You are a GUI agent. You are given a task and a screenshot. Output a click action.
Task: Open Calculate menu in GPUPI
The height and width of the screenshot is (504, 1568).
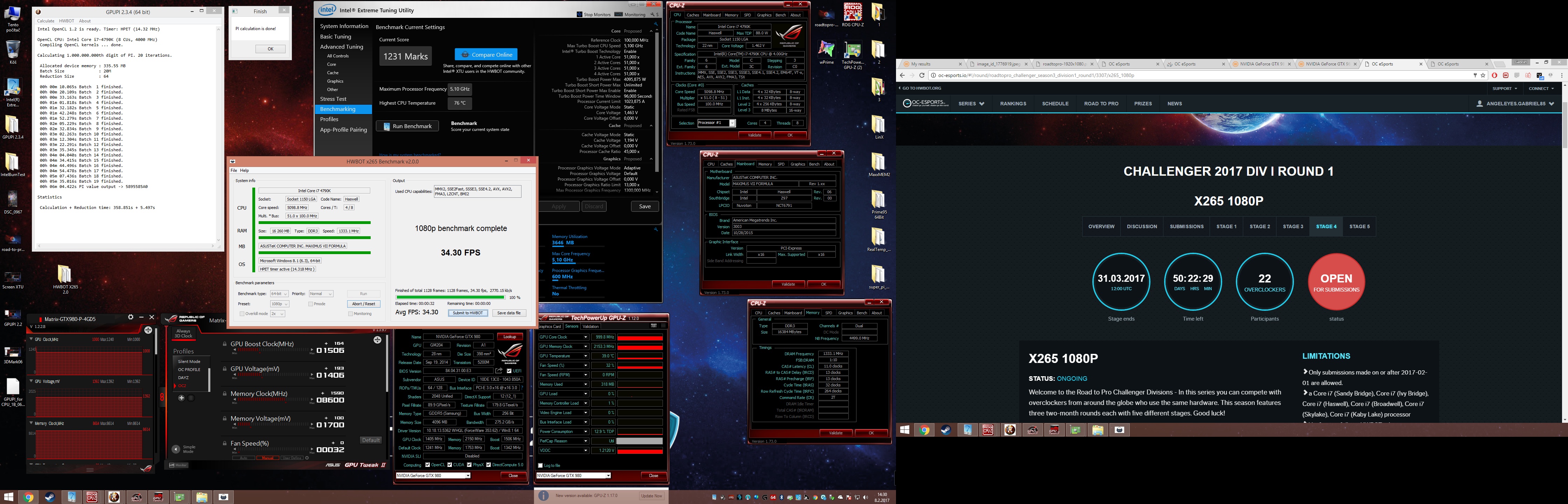tap(45, 21)
